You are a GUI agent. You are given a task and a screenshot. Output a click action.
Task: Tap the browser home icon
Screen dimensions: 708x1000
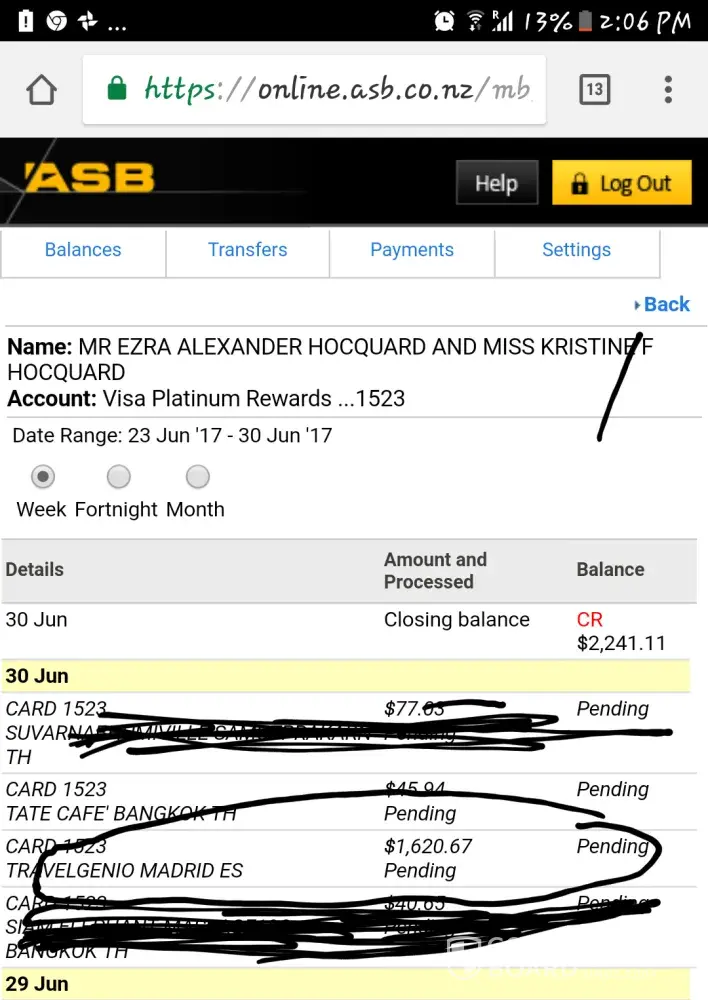(x=41, y=89)
